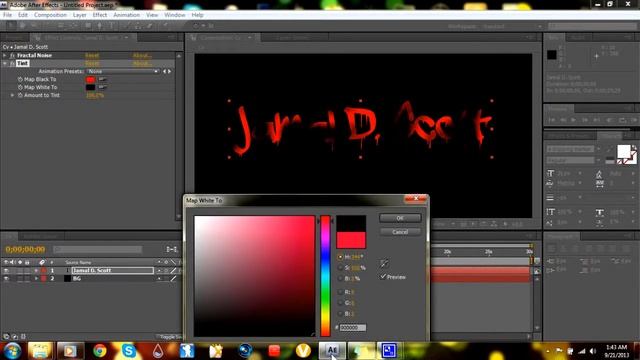The width and height of the screenshot is (640, 360).
Task: Click the saturation-brightness color field
Action: [254, 276]
